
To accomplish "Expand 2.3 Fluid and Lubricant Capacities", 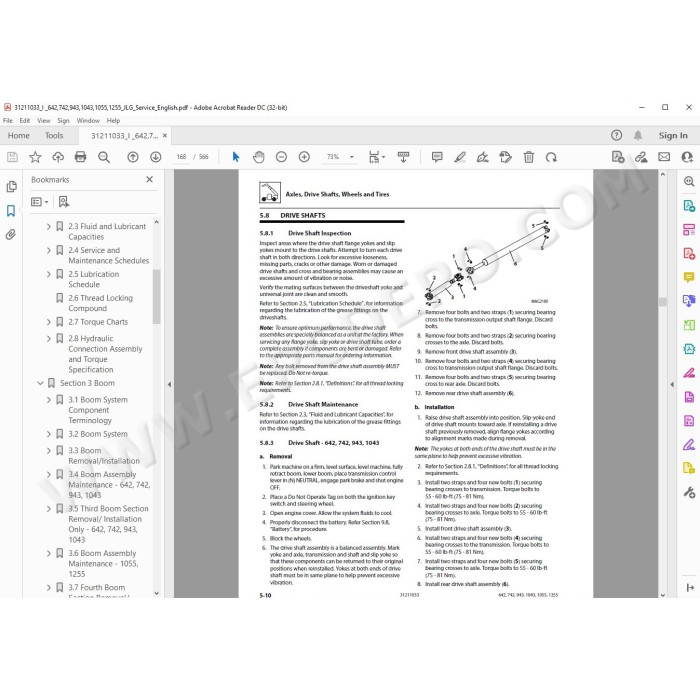I will point(48,227).
